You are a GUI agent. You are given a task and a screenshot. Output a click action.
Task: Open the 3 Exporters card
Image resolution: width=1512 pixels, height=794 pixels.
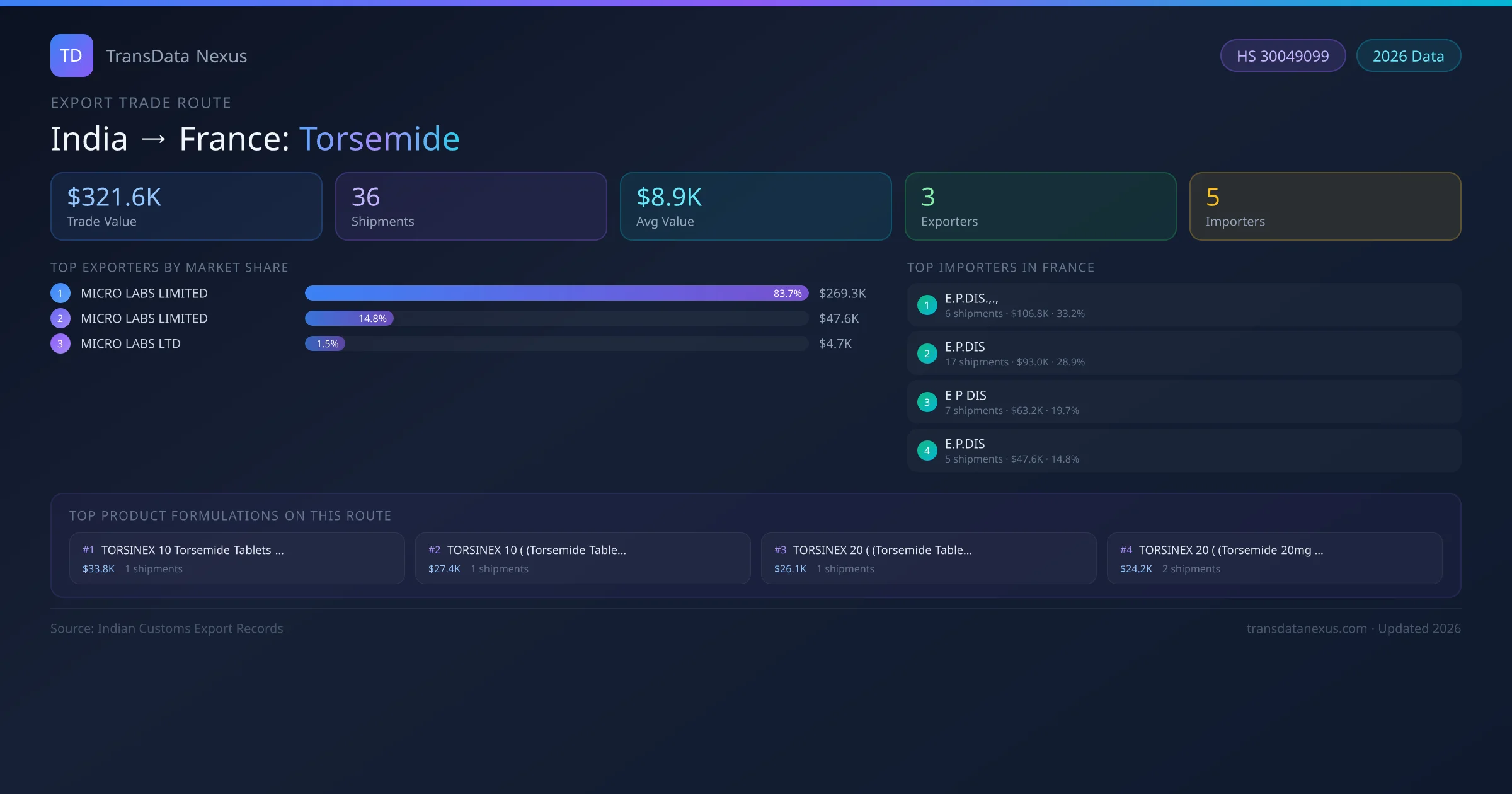[x=1040, y=206]
